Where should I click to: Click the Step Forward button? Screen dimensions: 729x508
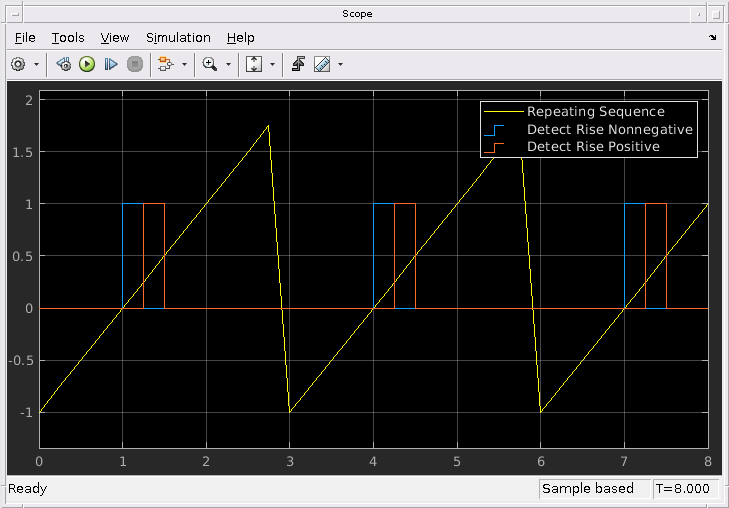(111, 64)
